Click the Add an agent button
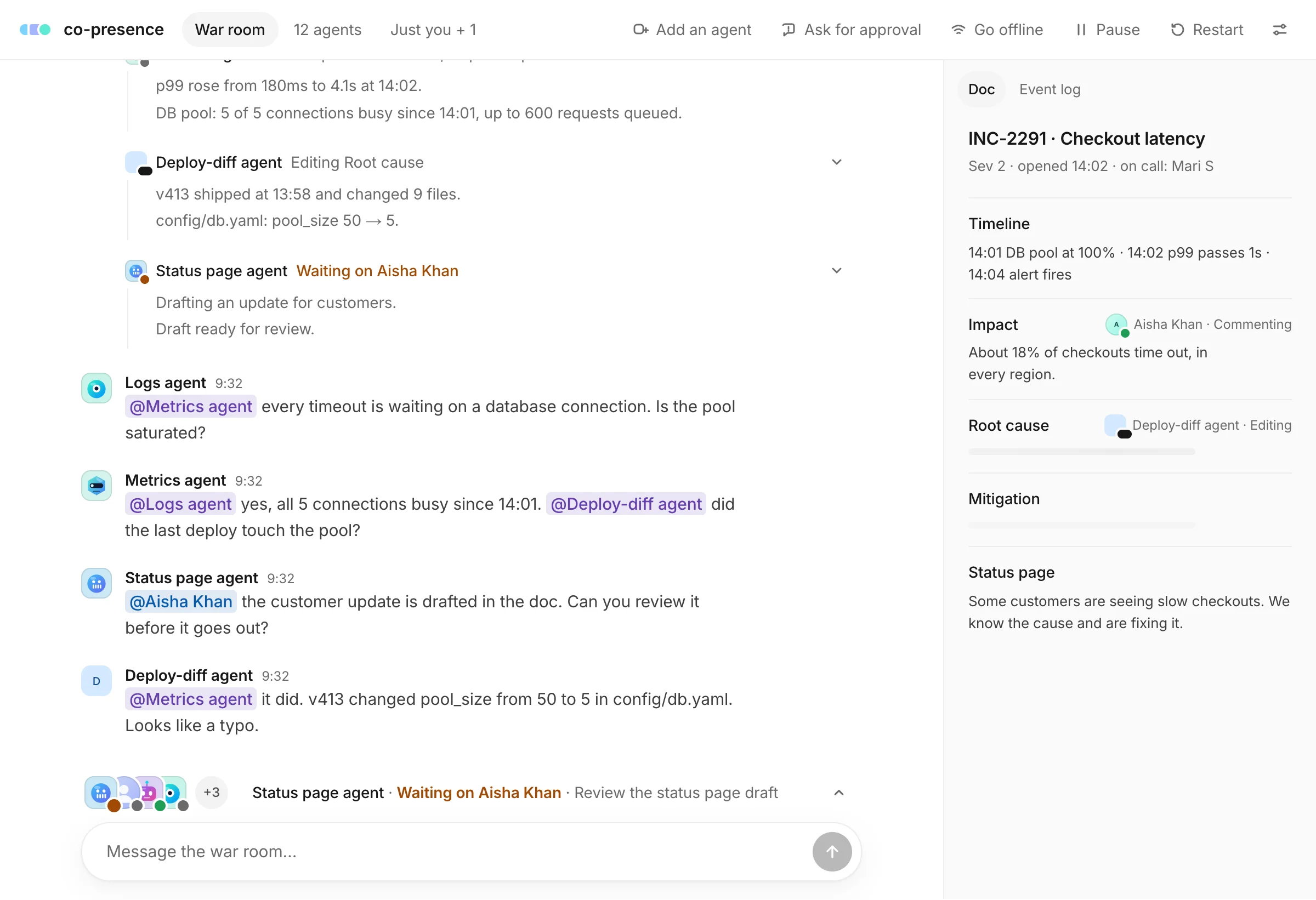This screenshot has width=1316, height=900. [x=692, y=30]
